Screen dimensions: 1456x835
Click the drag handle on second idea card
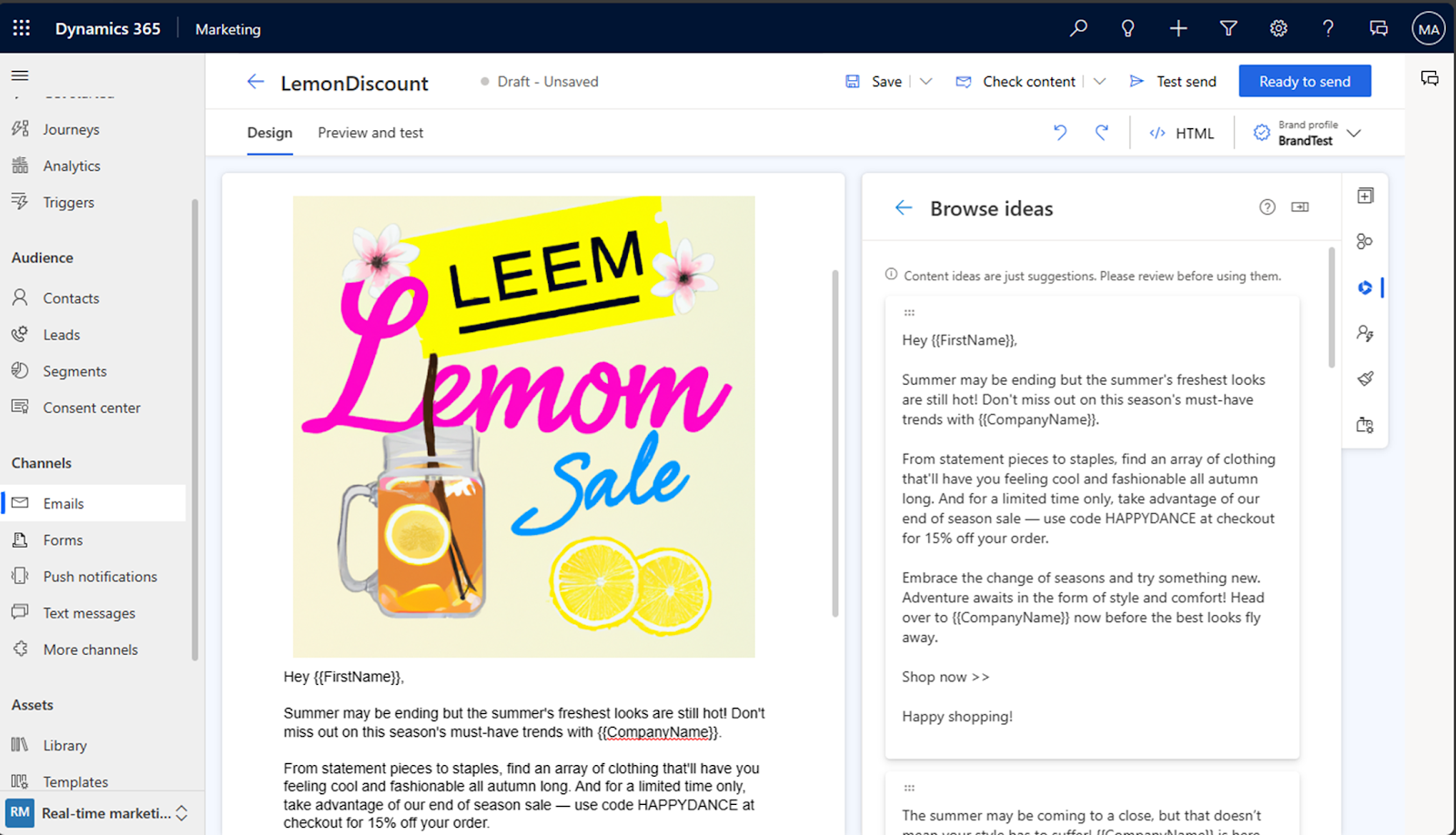[909, 789]
